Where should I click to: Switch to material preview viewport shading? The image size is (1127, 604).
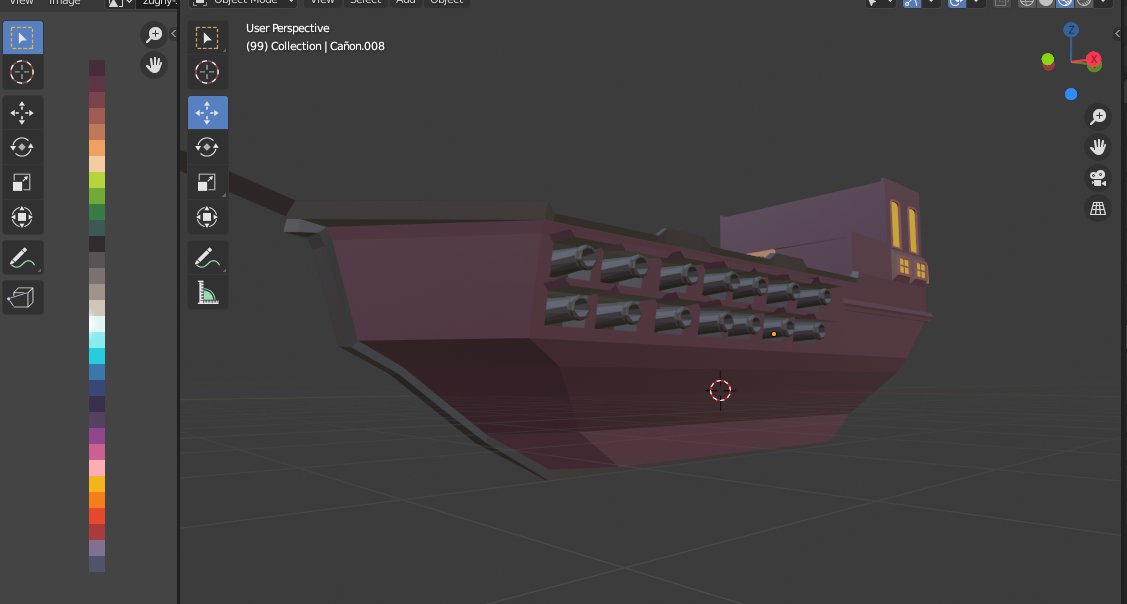1064,2
